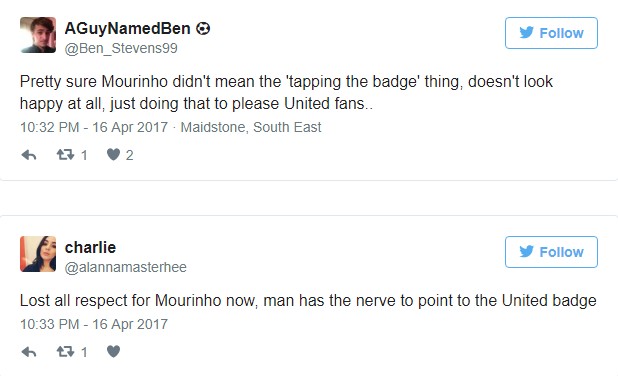Viewport: 618px width, 376px height.
Task: Visit the @Ben_Stevens99 handle
Action: [x=121, y=48]
